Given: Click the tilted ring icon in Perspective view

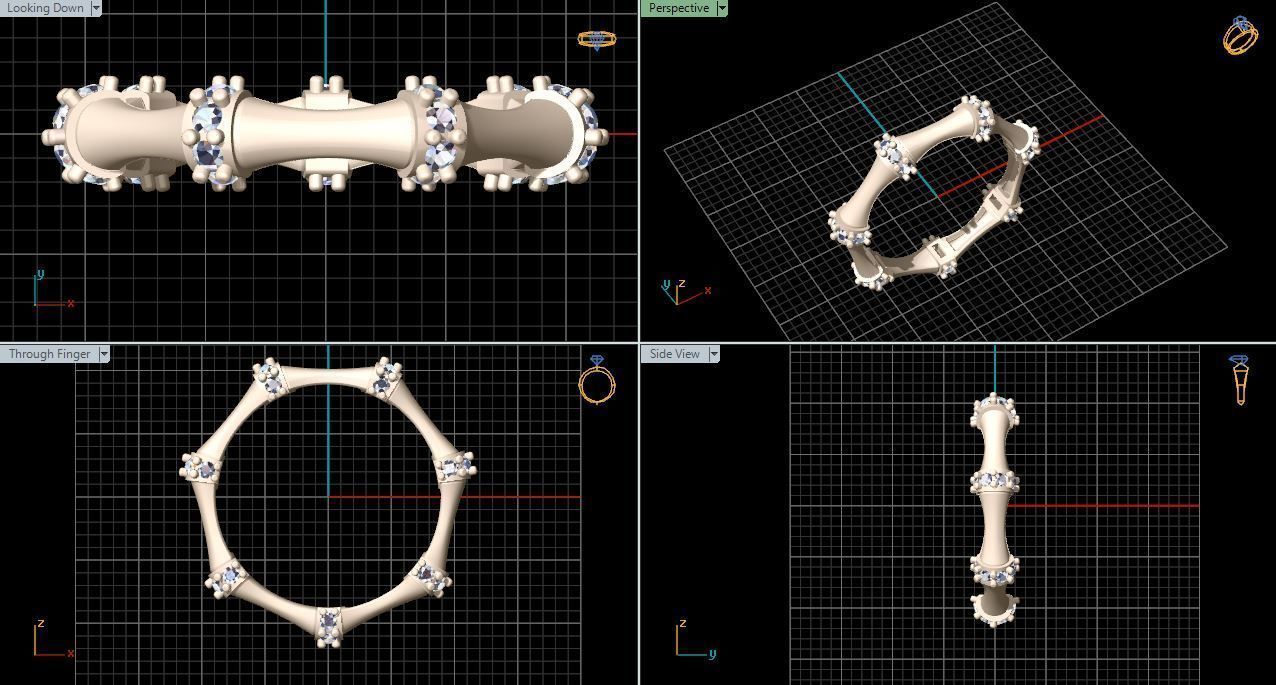Looking at the screenshot, I should pyautogui.click(x=1240, y=35).
